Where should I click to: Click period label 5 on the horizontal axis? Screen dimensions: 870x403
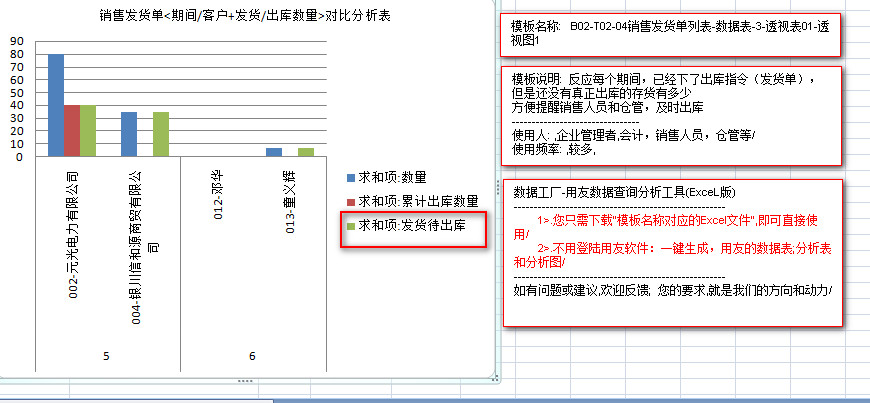point(106,356)
